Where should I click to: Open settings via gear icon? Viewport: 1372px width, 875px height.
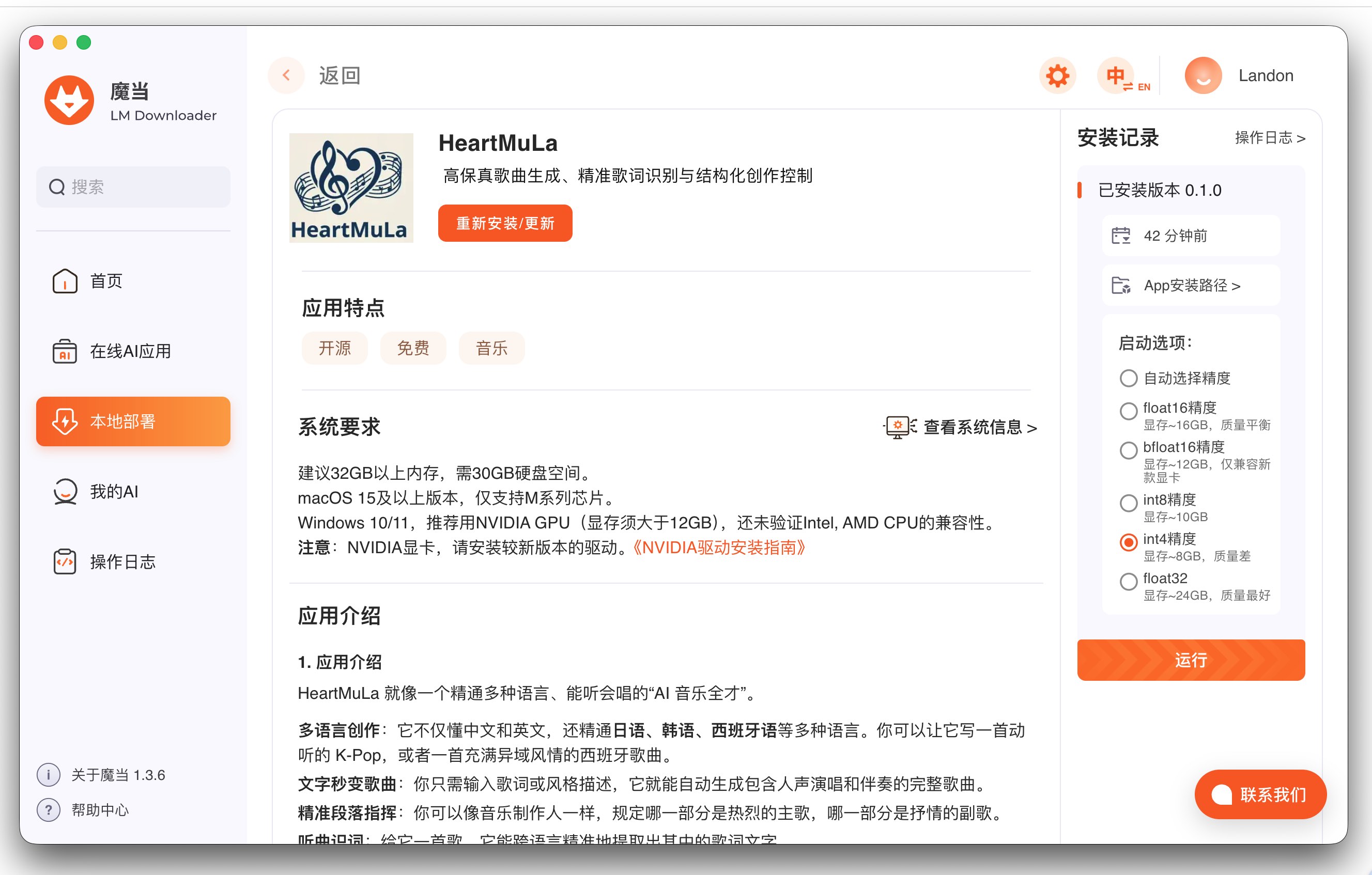(x=1057, y=76)
